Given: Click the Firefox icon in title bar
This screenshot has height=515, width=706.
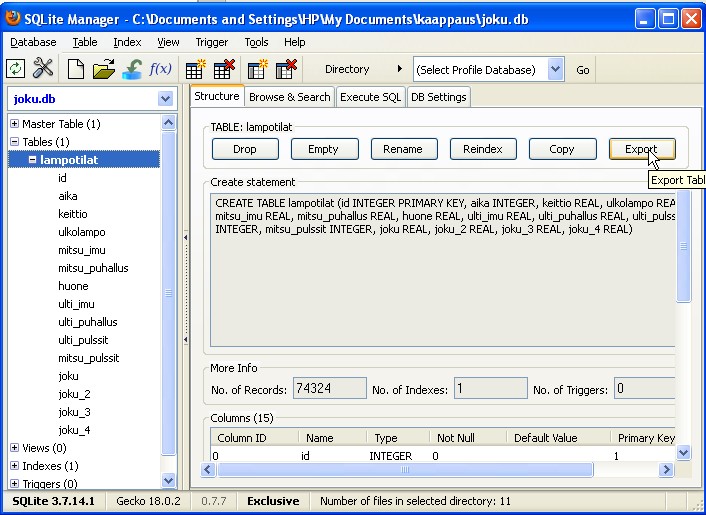Looking at the screenshot, I should [x=13, y=18].
